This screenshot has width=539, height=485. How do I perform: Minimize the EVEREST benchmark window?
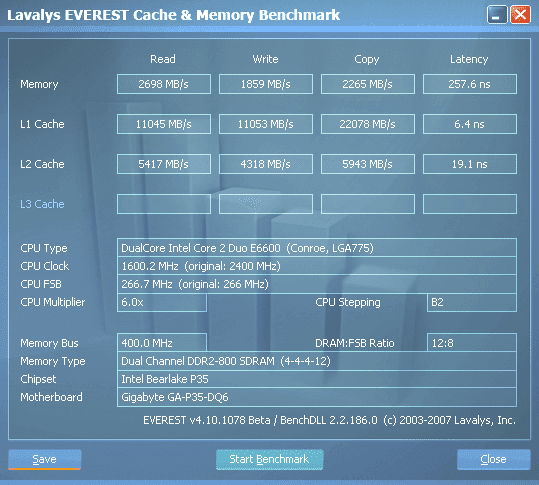click(x=497, y=15)
